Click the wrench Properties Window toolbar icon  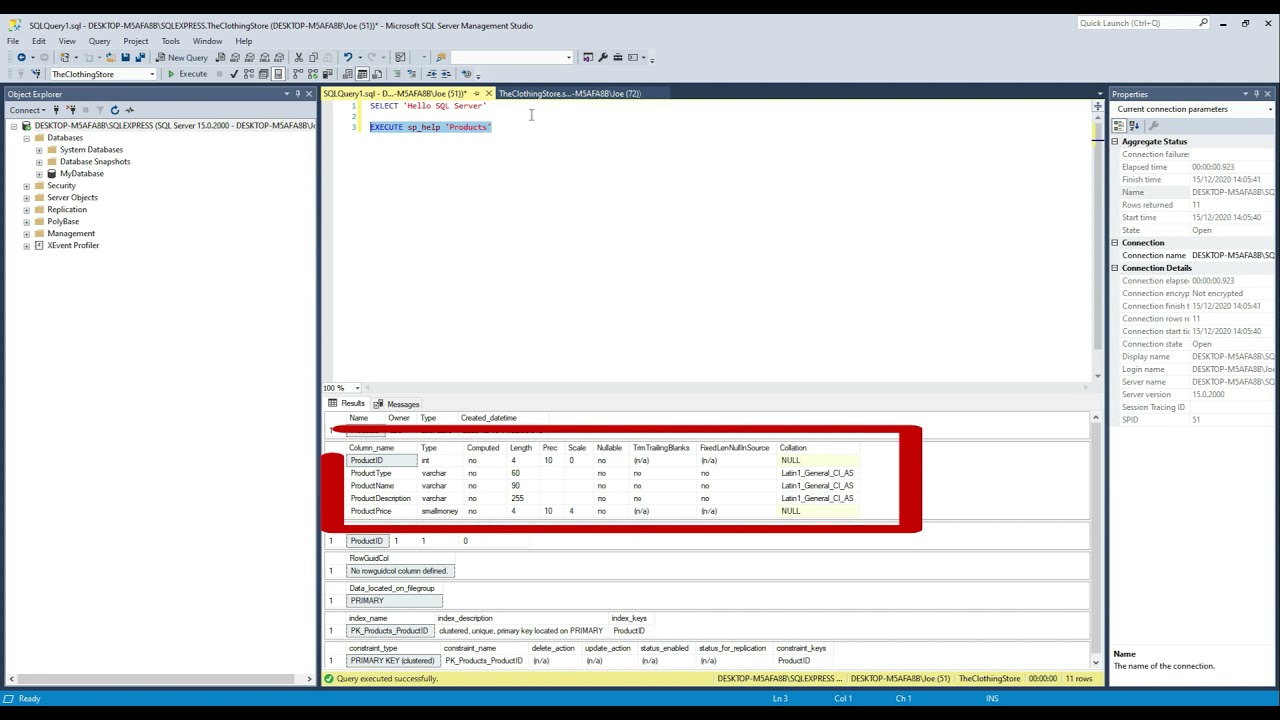(x=603, y=57)
